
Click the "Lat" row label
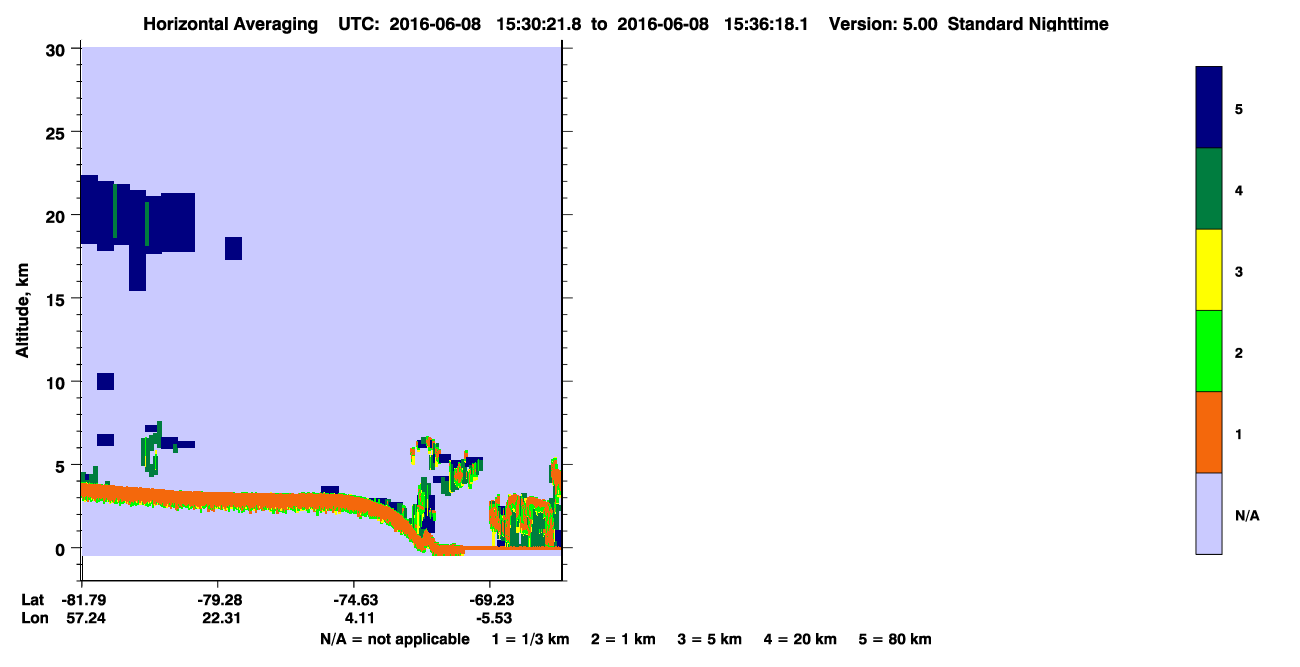coord(32,600)
